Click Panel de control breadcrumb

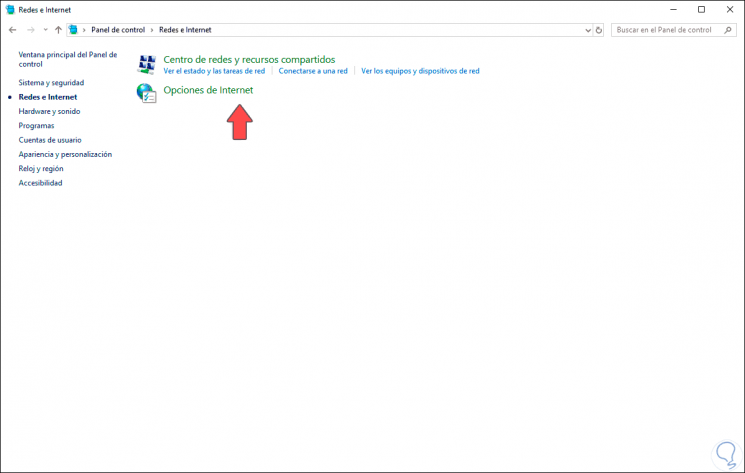tap(118, 29)
